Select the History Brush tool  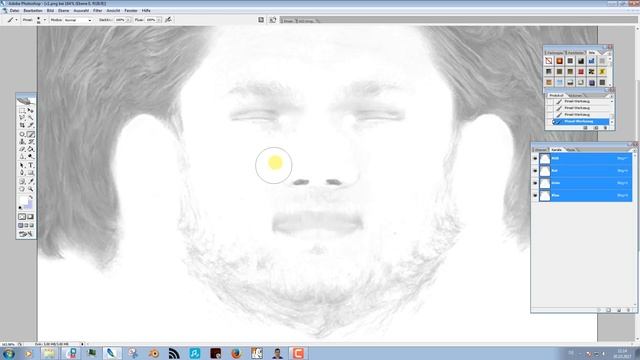(x=31, y=142)
